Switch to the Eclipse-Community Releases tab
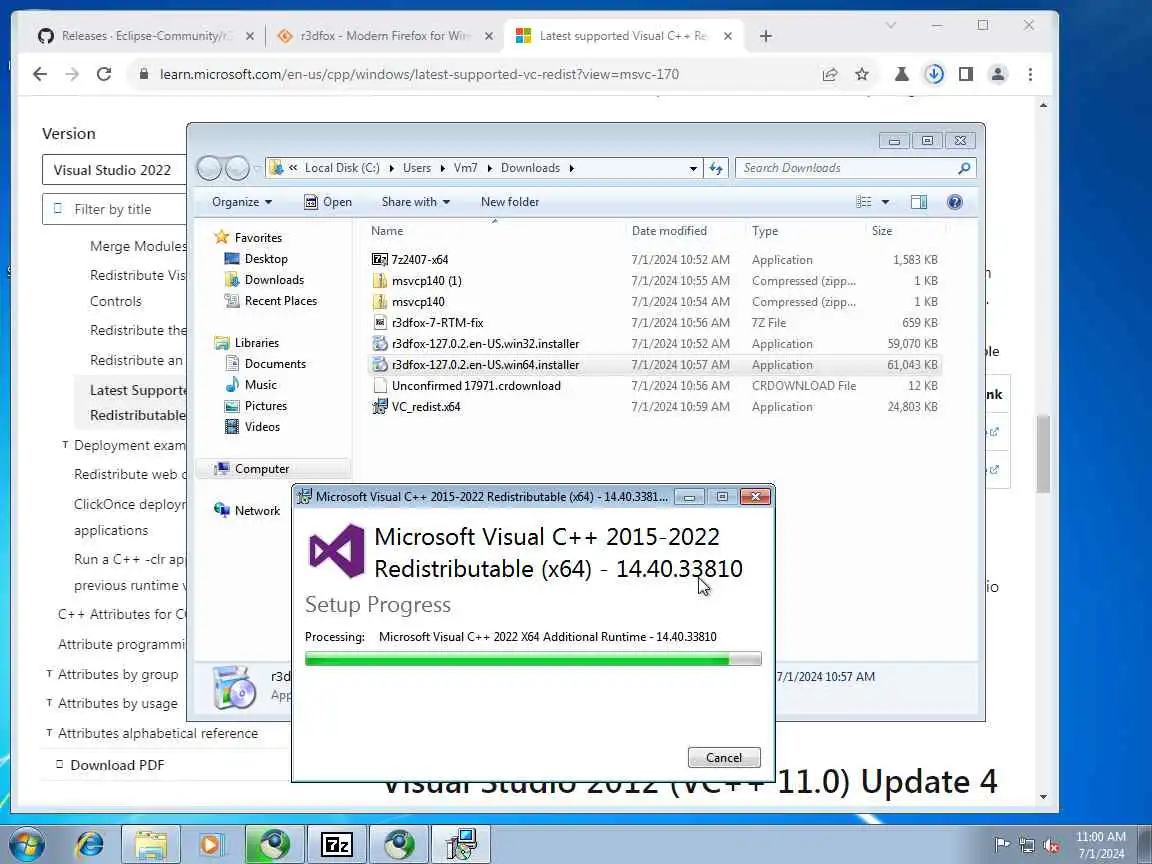Image resolution: width=1152 pixels, height=864 pixels. click(145, 36)
